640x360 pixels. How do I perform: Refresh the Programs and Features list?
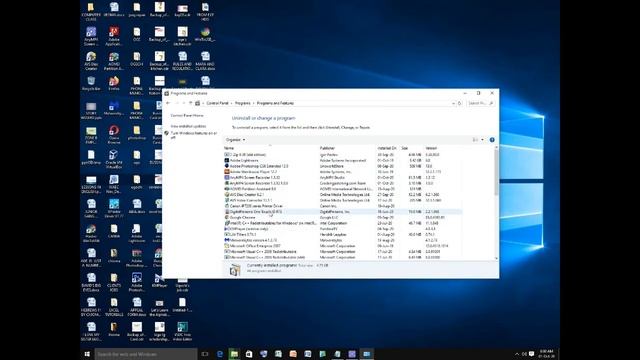[x=460, y=103]
